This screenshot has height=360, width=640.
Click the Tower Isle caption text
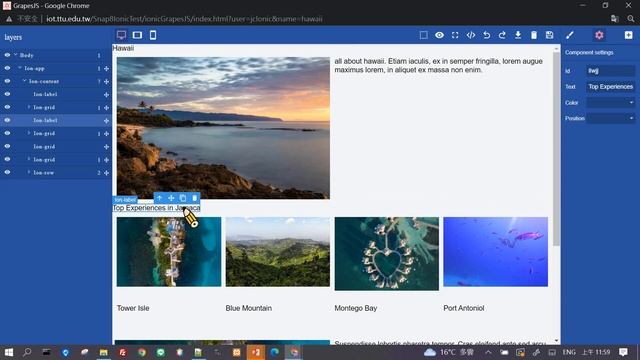click(x=133, y=308)
